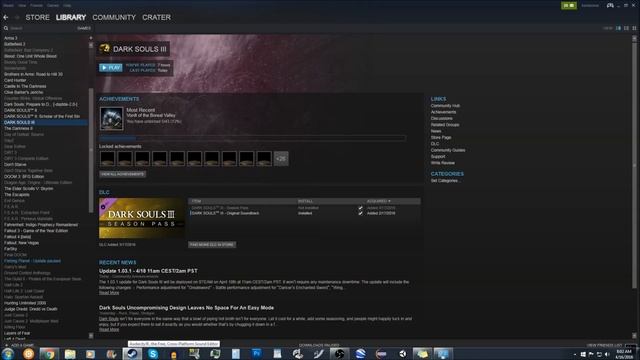Open the Community Guides link

click(448, 150)
